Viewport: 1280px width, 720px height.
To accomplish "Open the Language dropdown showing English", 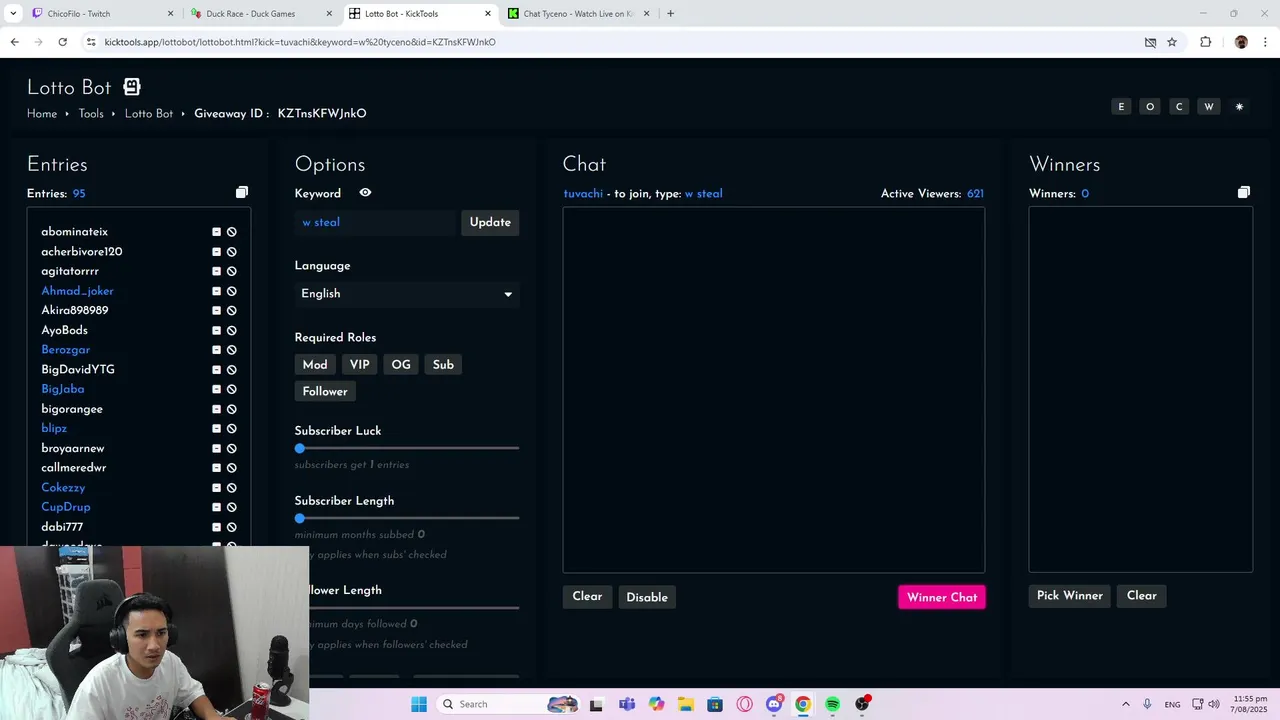I will [407, 294].
